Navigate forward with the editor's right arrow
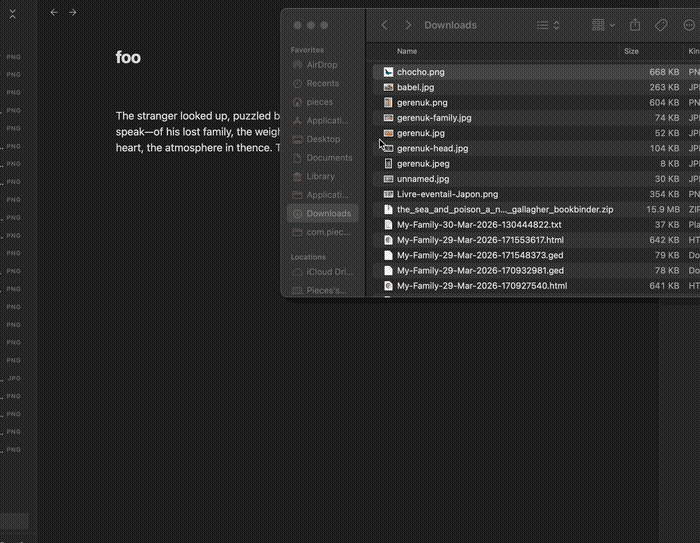Screen dimensions: 700x543 (72, 13)
